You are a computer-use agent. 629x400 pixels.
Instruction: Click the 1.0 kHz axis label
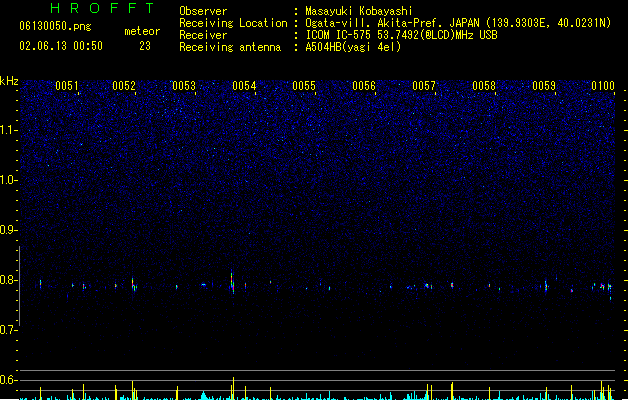click(x=8, y=180)
